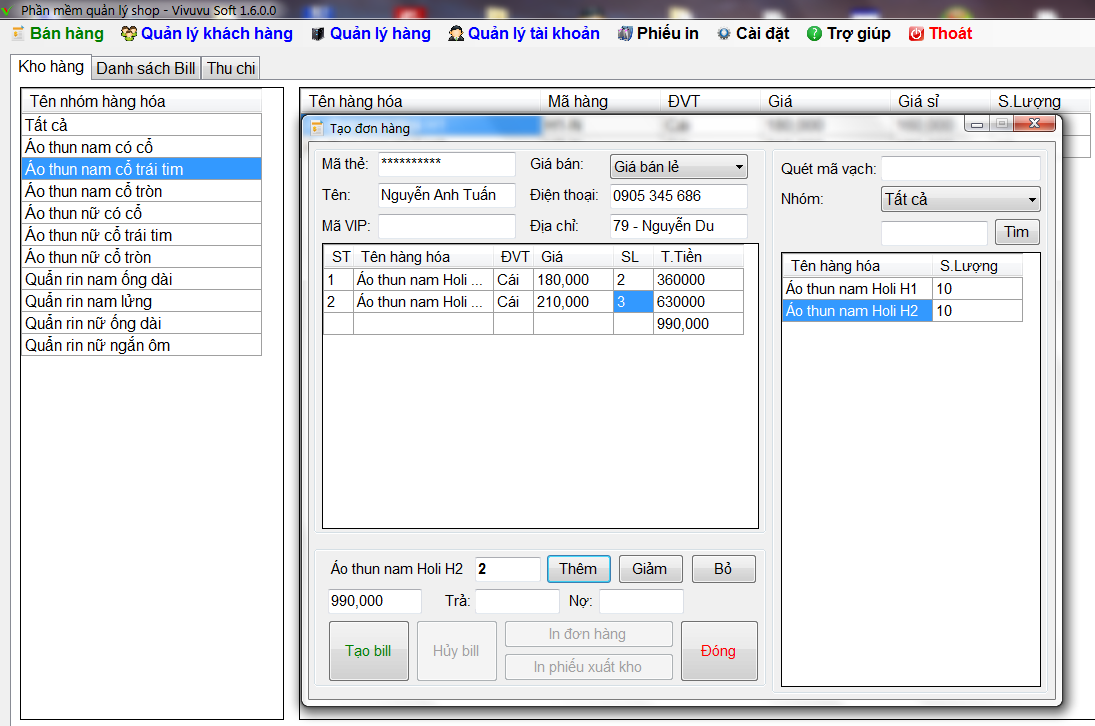Image resolution: width=1095 pixels, height=726 pixels.
Task: Open the Bán hàng menu
Action: [x=66, y=34]
